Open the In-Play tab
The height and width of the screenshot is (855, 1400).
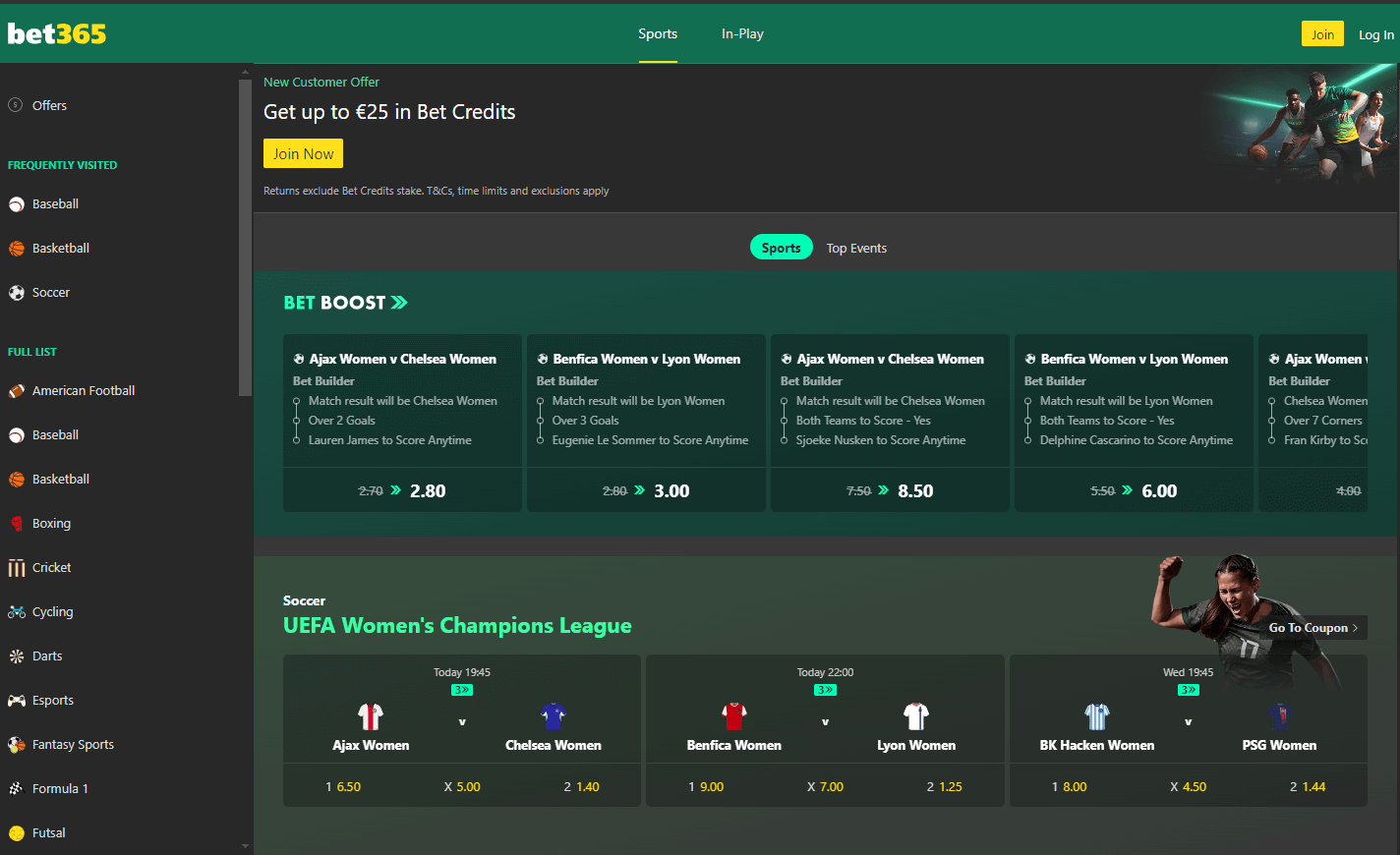coord(742,34)
